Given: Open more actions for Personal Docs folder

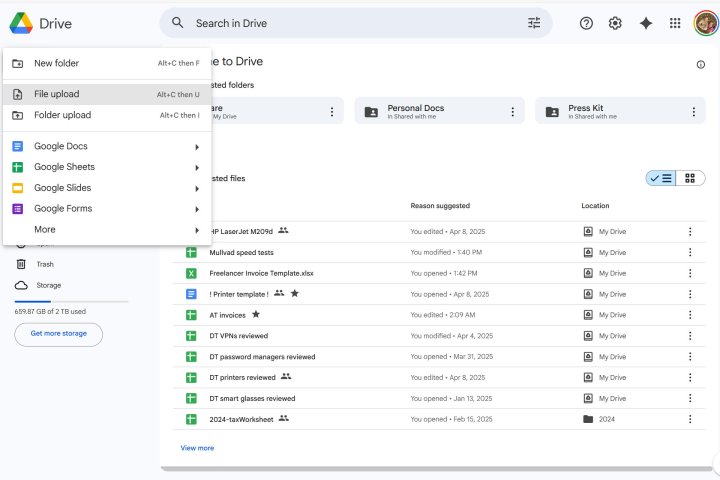Looking at the screenshot, I should (x=512, y=112).
